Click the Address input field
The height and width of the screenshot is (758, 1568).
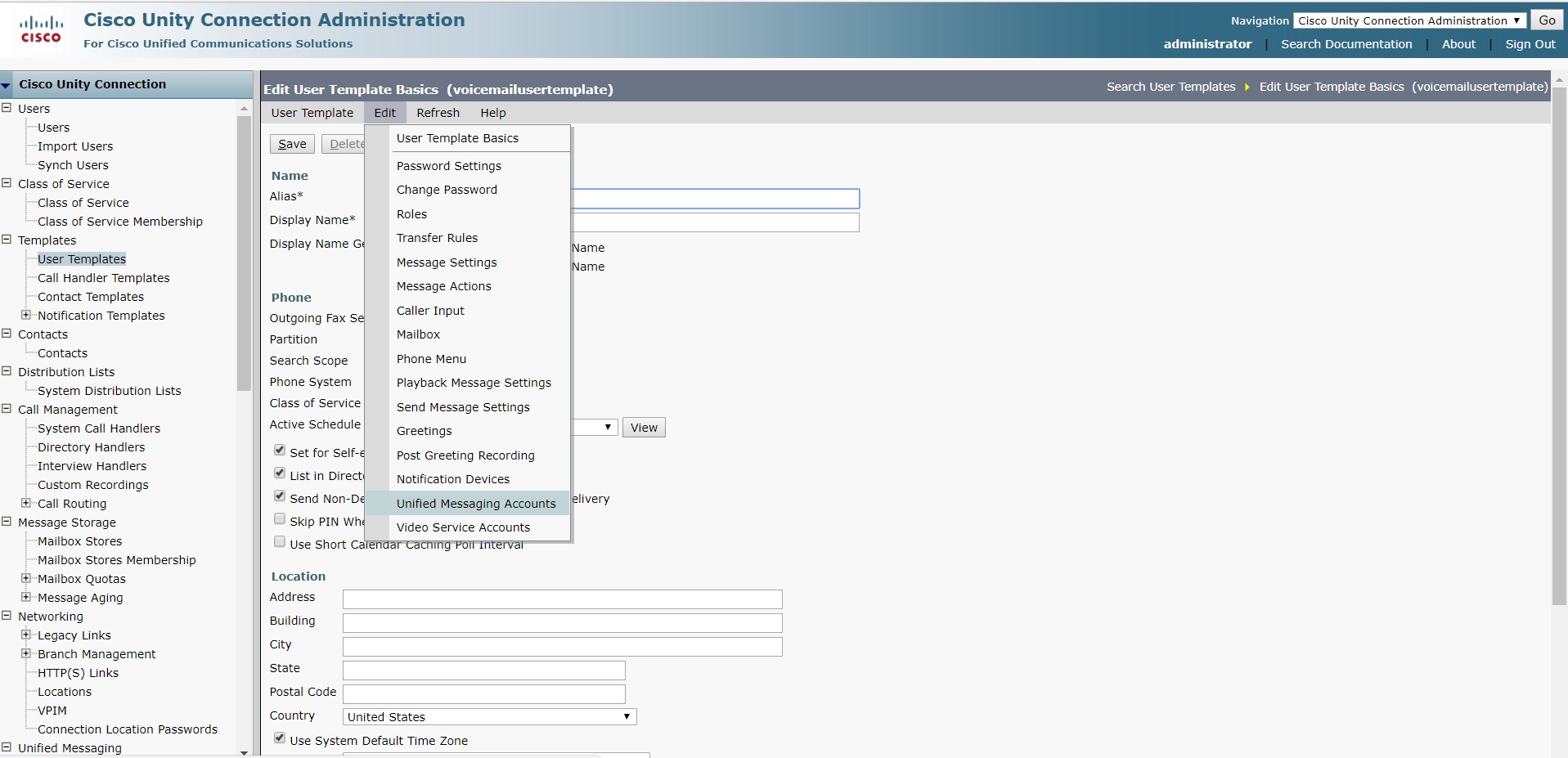(563, 599)
